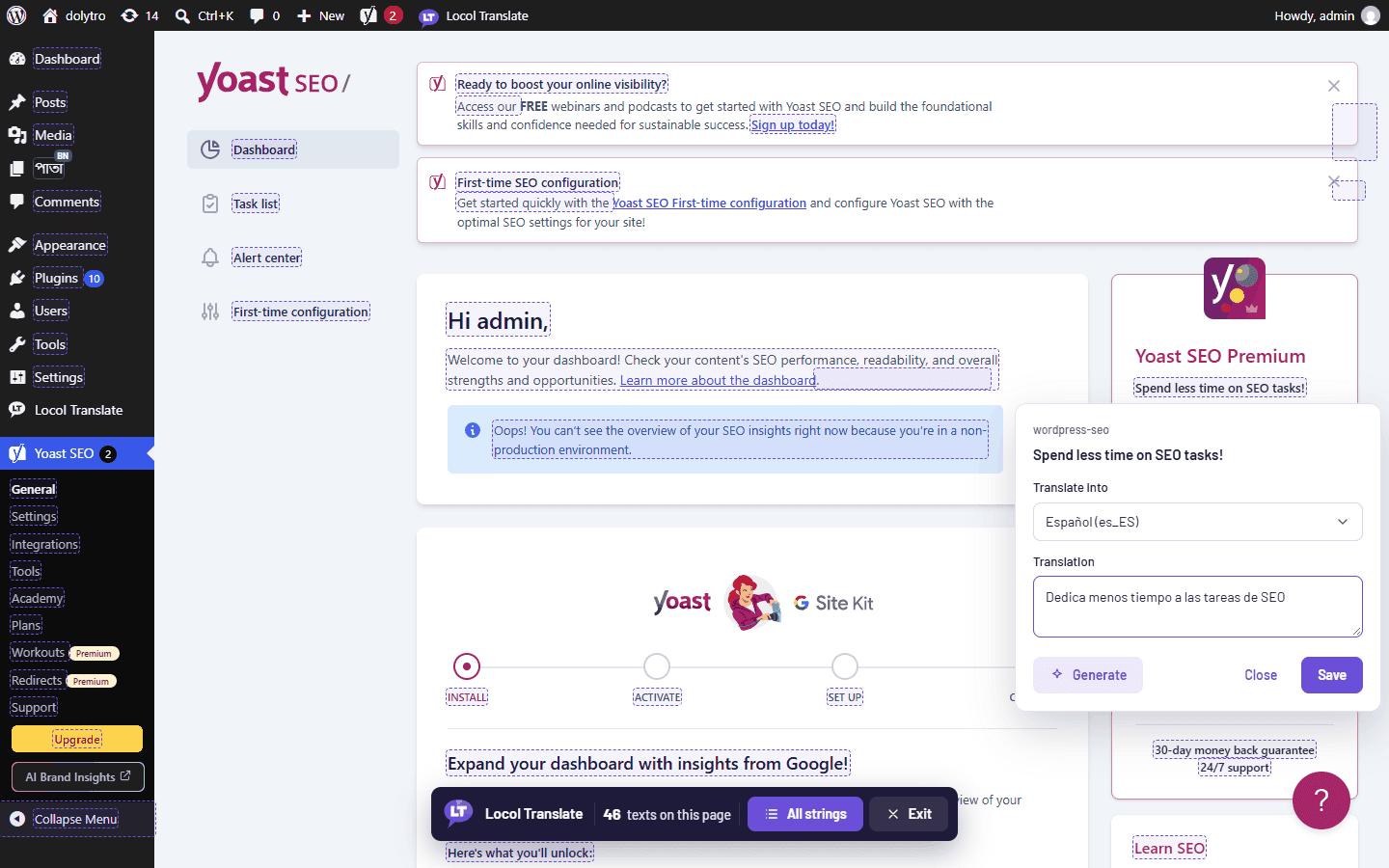
Task: Open the Settings submenu under Yoast SEO
Action: coord(34,516)
